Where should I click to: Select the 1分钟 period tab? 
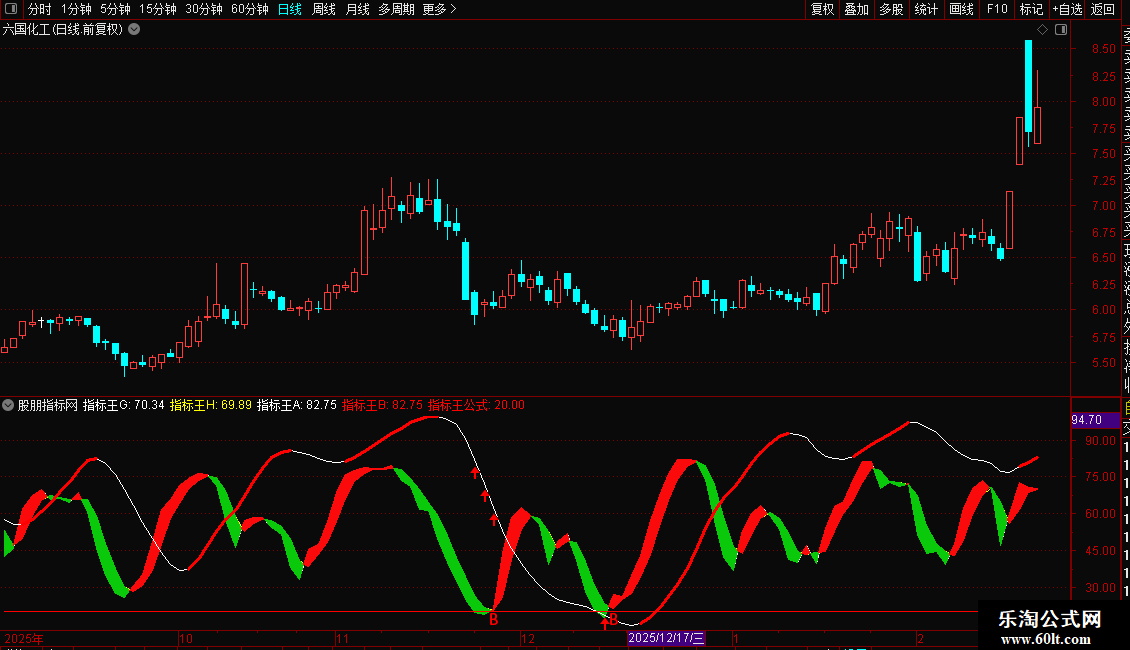76,9
